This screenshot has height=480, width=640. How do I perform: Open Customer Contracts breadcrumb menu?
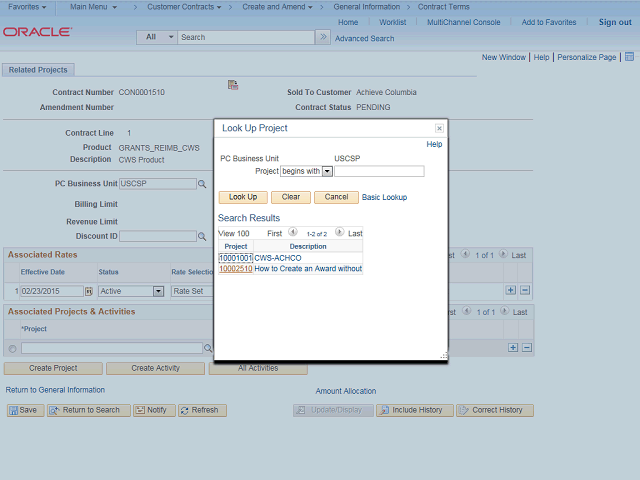tap(184, 7)
